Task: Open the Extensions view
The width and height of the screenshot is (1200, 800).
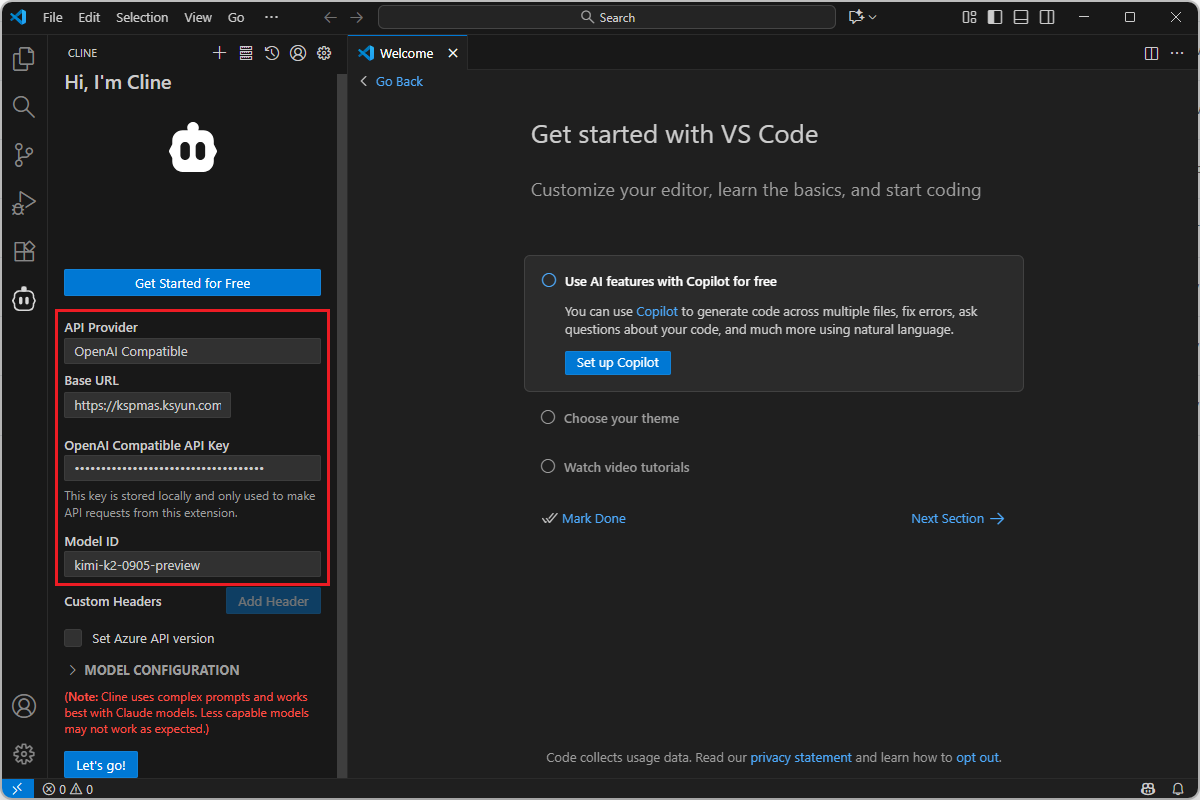Action: [x=24, y=251]
